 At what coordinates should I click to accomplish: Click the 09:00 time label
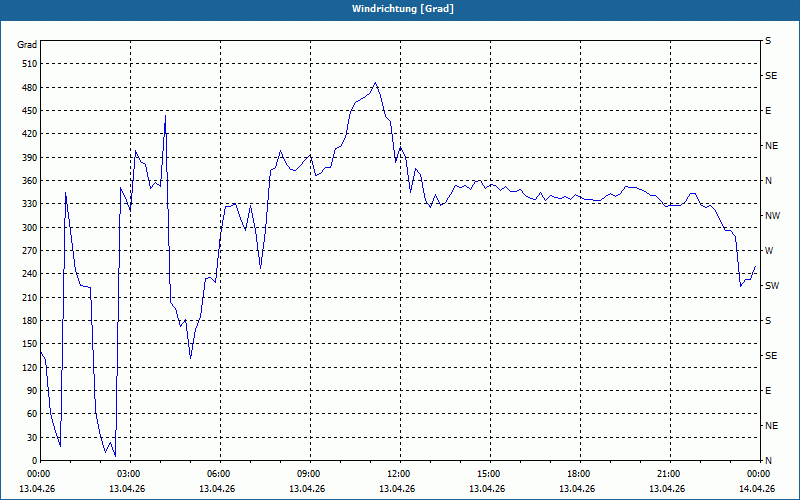pyautogui.click(x=307, y=474)
